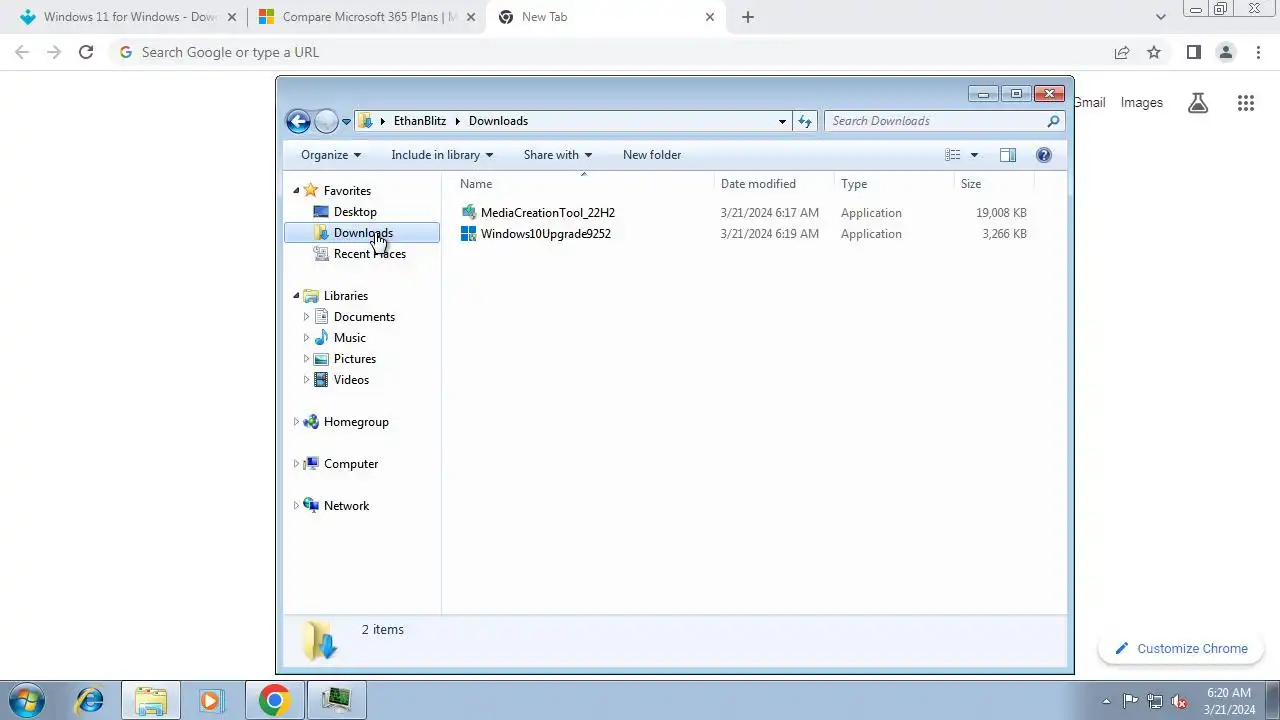
Task: Click the Search Downloads input field
Action: (x=944, y=121)
